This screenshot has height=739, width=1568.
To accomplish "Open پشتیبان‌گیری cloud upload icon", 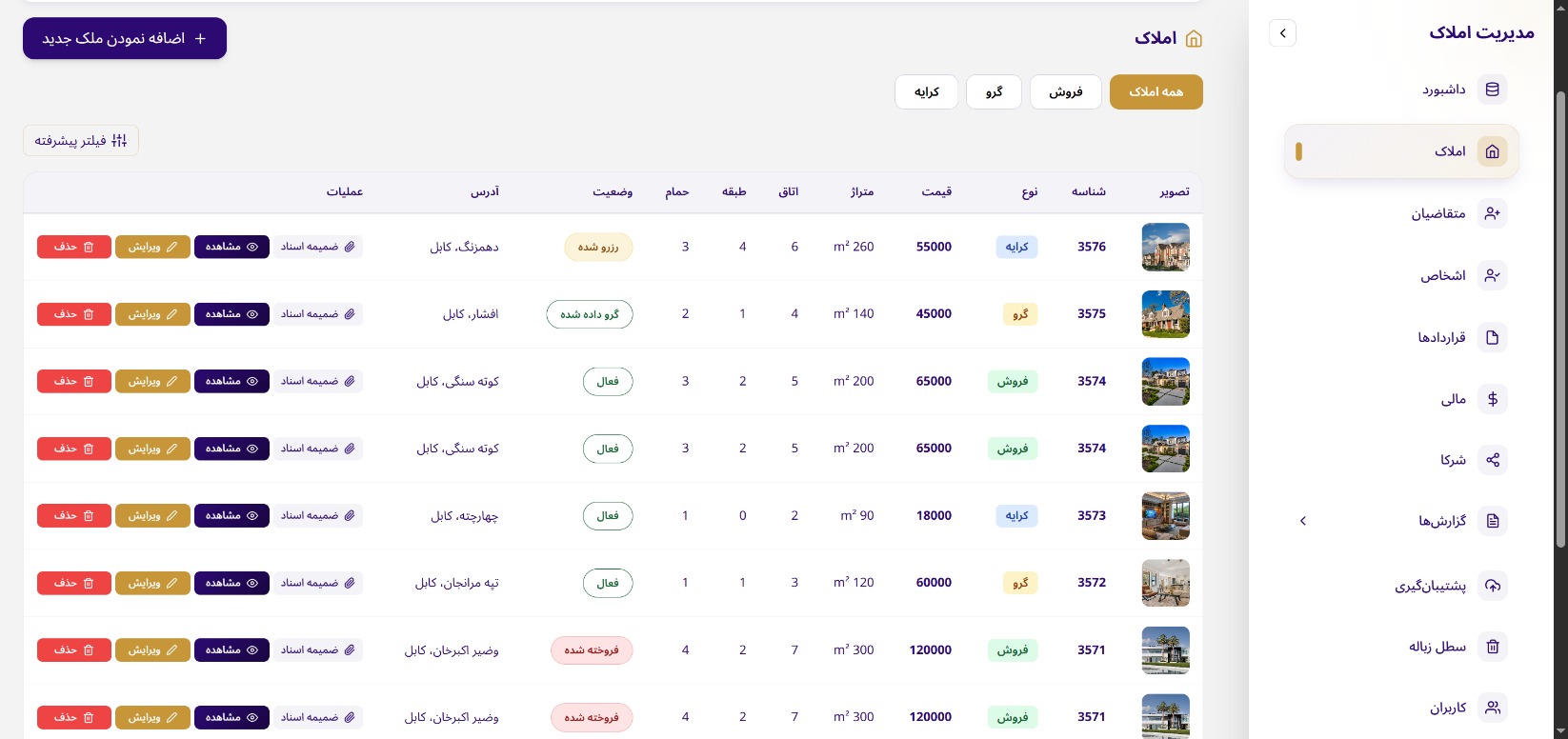I will (1492, 586).
